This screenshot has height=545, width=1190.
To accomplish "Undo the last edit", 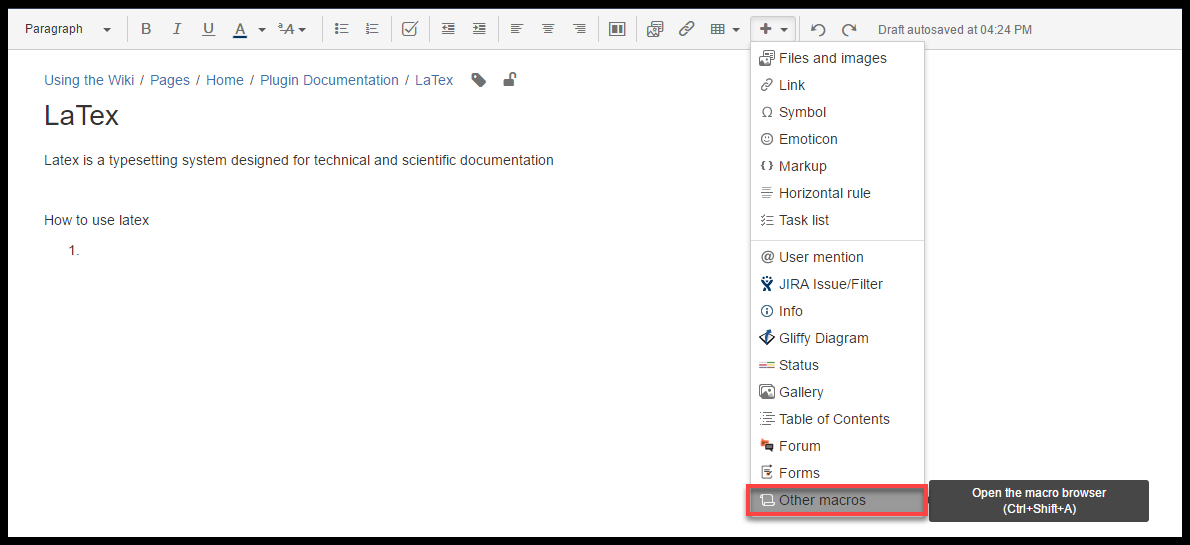I will 818,30.
